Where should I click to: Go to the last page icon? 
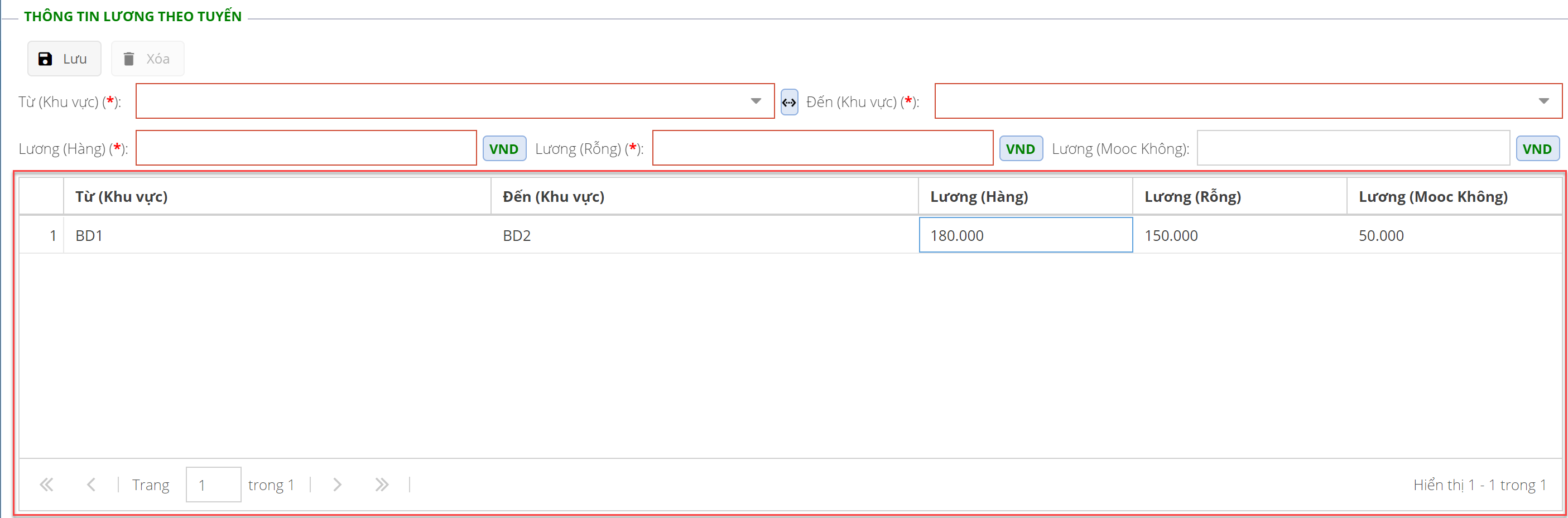point(382,485)
